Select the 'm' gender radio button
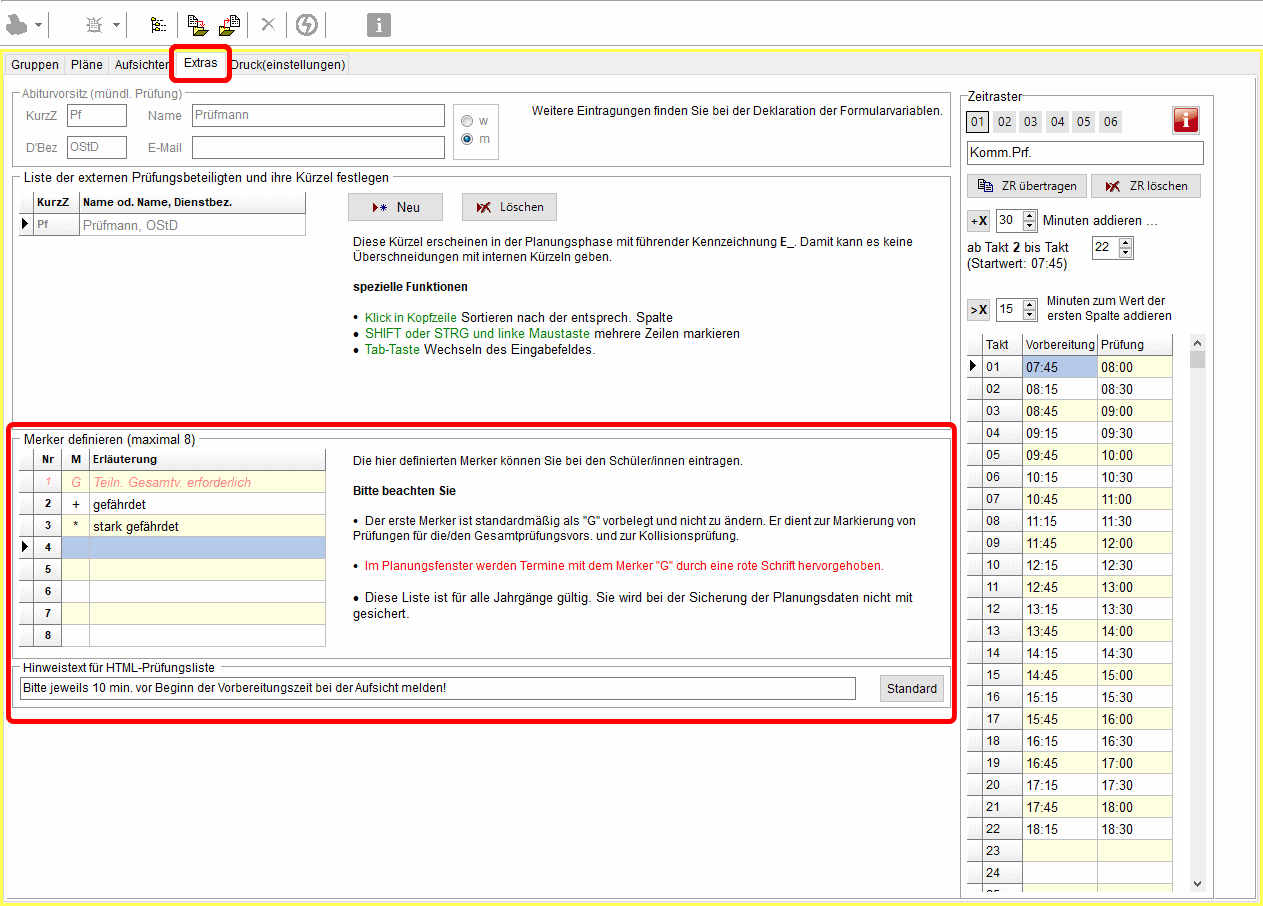This screenshot has width=1263, height=906. tap(467, 139)
